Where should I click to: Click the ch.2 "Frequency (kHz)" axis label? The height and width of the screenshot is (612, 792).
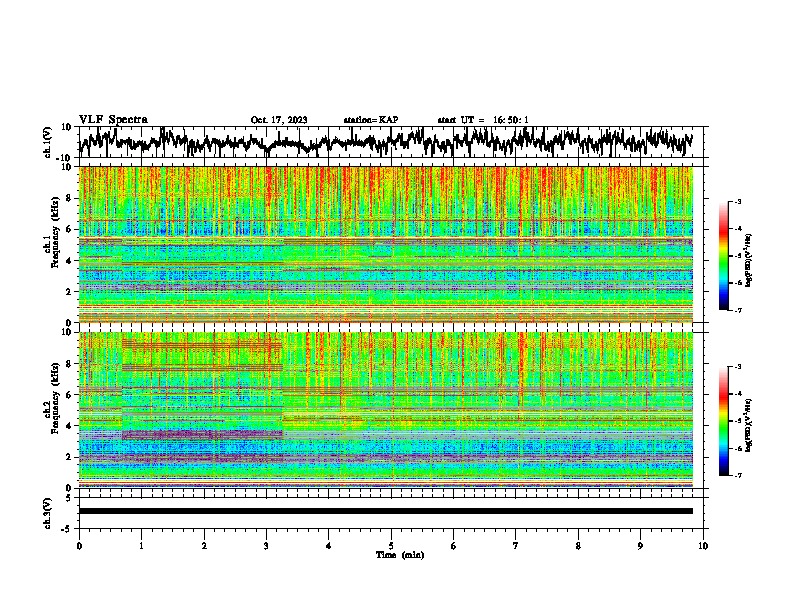[56, 396]
